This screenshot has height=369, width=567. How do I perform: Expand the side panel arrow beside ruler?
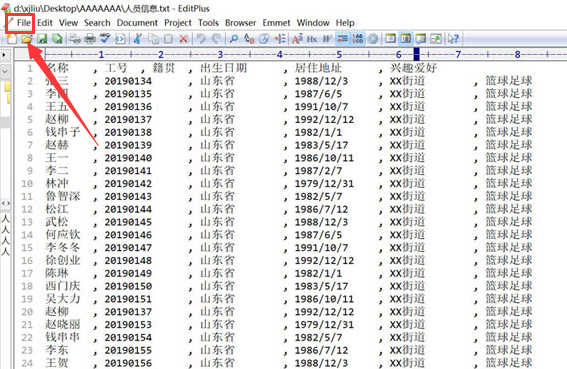pyautogui.click(x=4, y=55)
